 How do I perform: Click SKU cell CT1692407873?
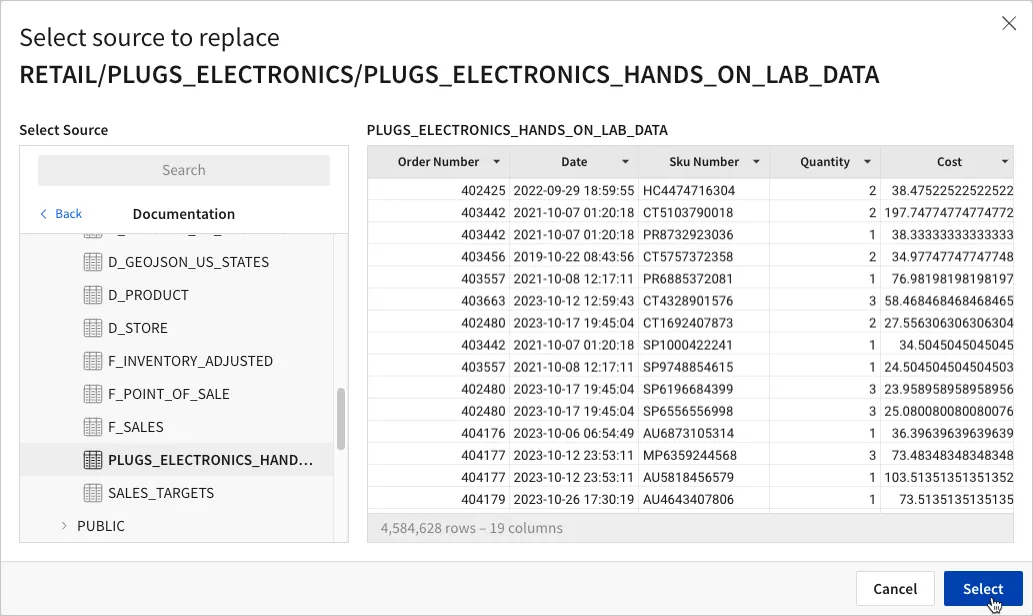pos(704,323)
